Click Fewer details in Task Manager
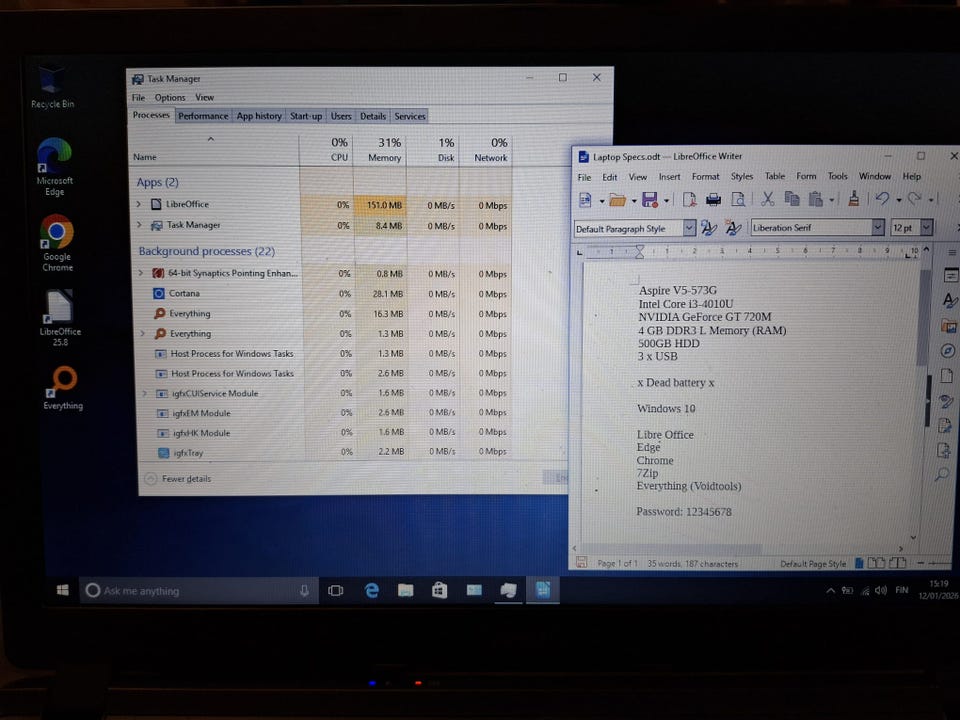 (178, 478)
